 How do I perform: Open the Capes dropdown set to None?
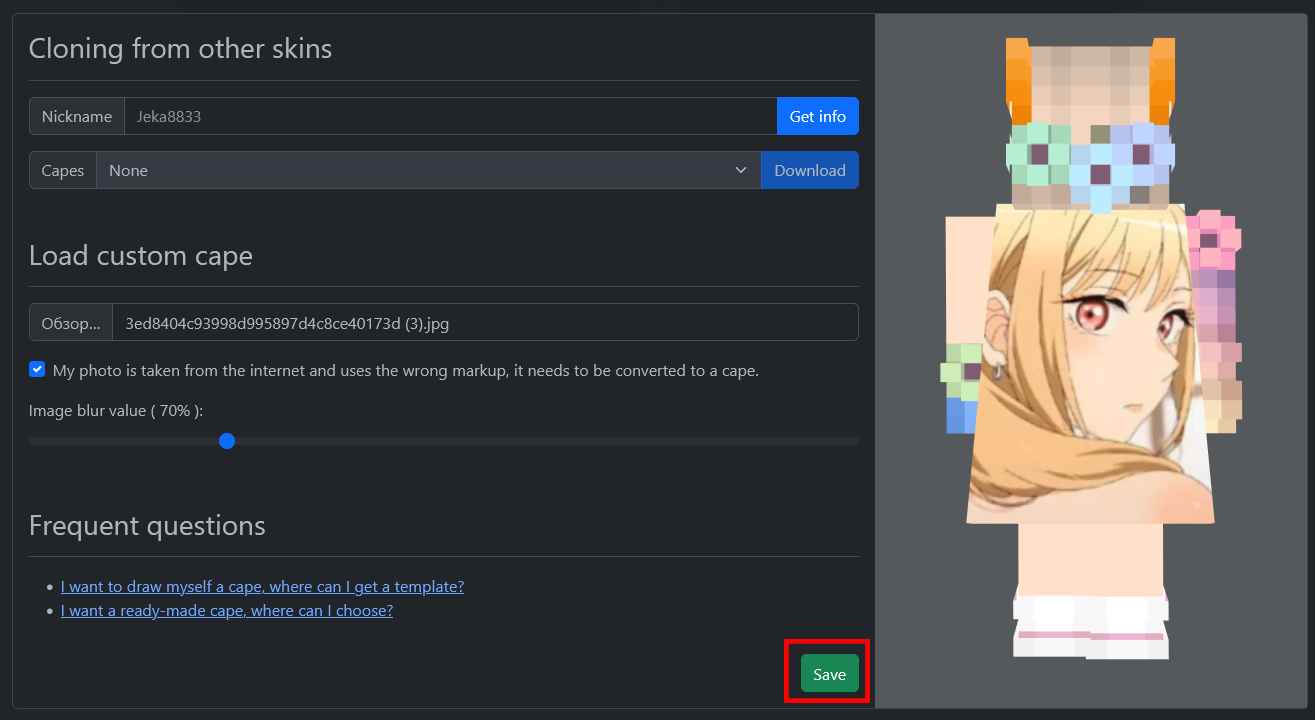tap(428, 170)
